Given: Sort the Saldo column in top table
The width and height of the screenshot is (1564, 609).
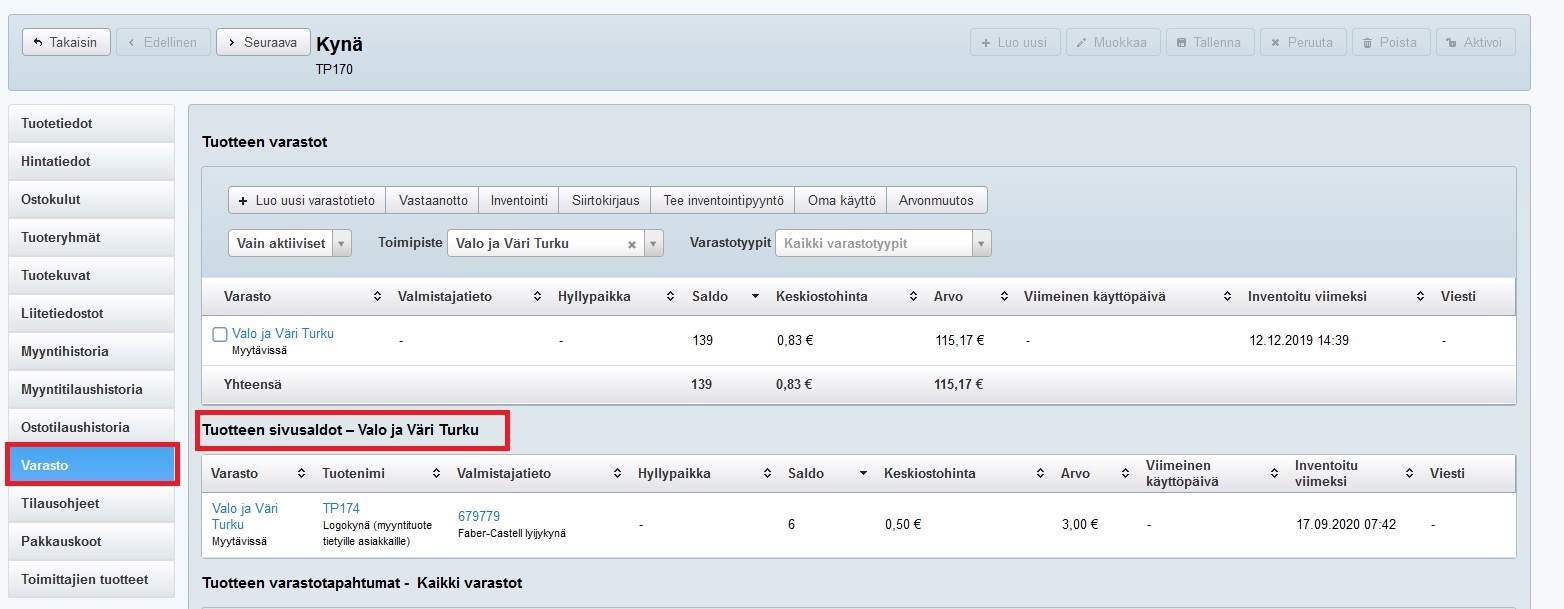Looking at the screenshot, I should (x=755, y=297).
